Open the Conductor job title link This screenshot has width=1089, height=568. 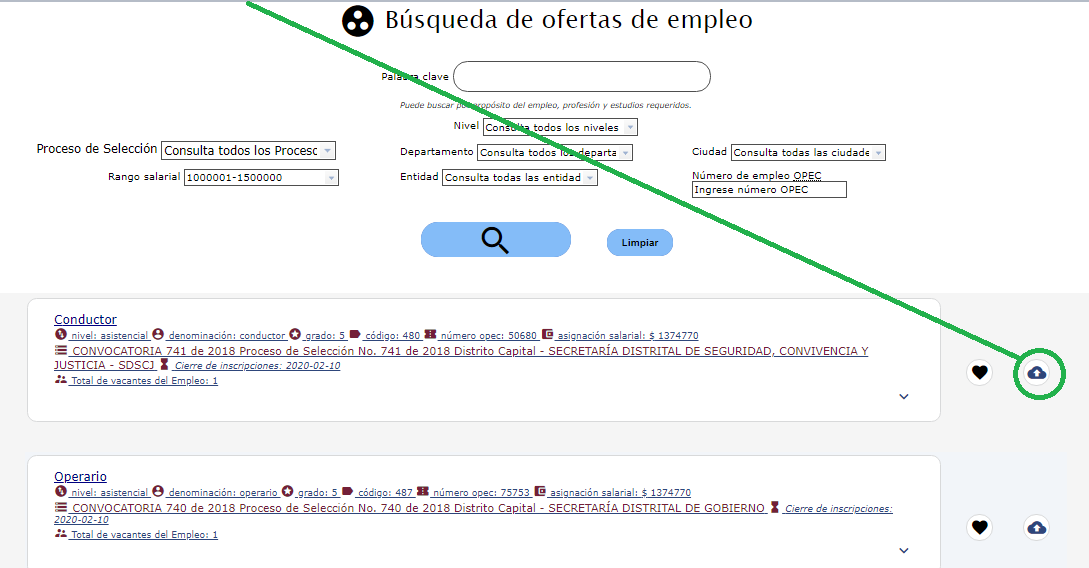pos(85,320)
